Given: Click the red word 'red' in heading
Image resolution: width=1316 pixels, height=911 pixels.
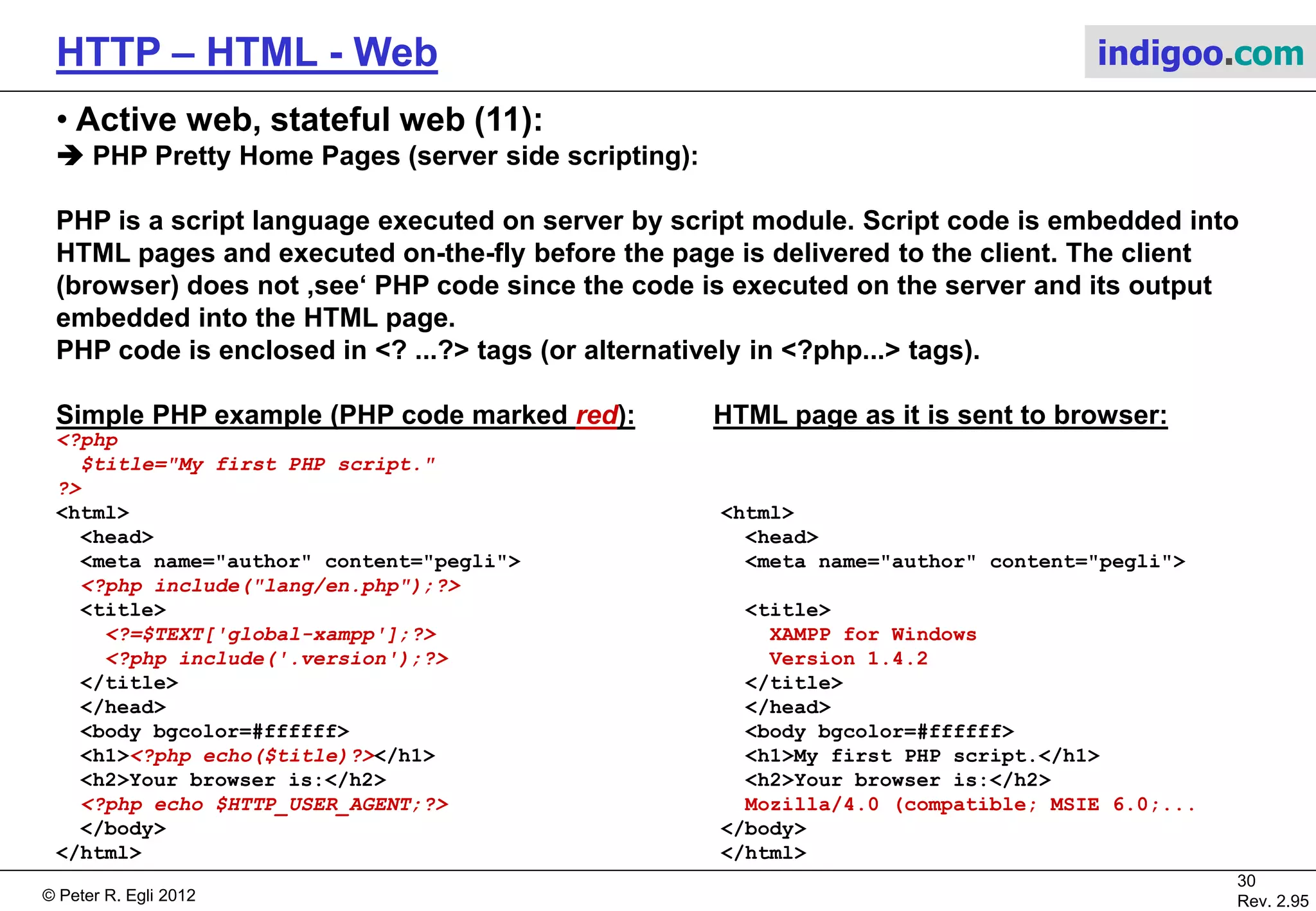Looking at the screenshot, I should click(596, 415).
